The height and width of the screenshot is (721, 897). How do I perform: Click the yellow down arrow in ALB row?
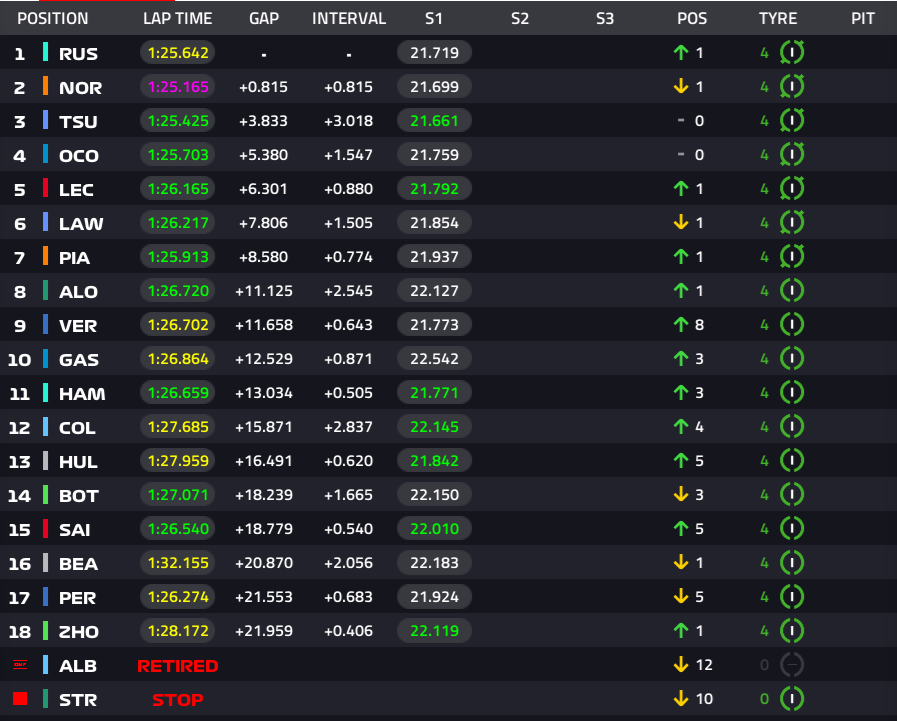[x=681, y=664]
